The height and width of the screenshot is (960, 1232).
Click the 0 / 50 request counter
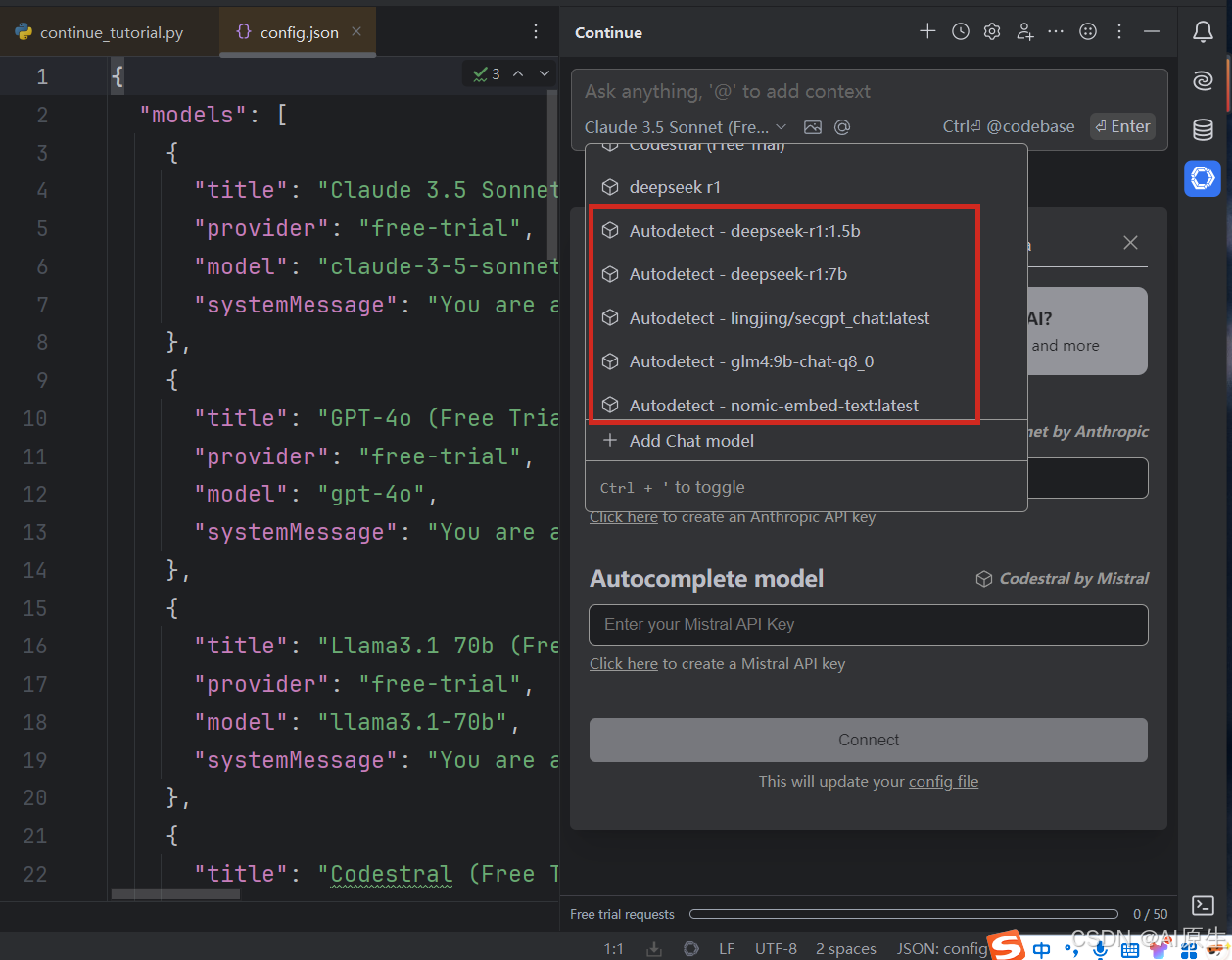point(1151,914)
